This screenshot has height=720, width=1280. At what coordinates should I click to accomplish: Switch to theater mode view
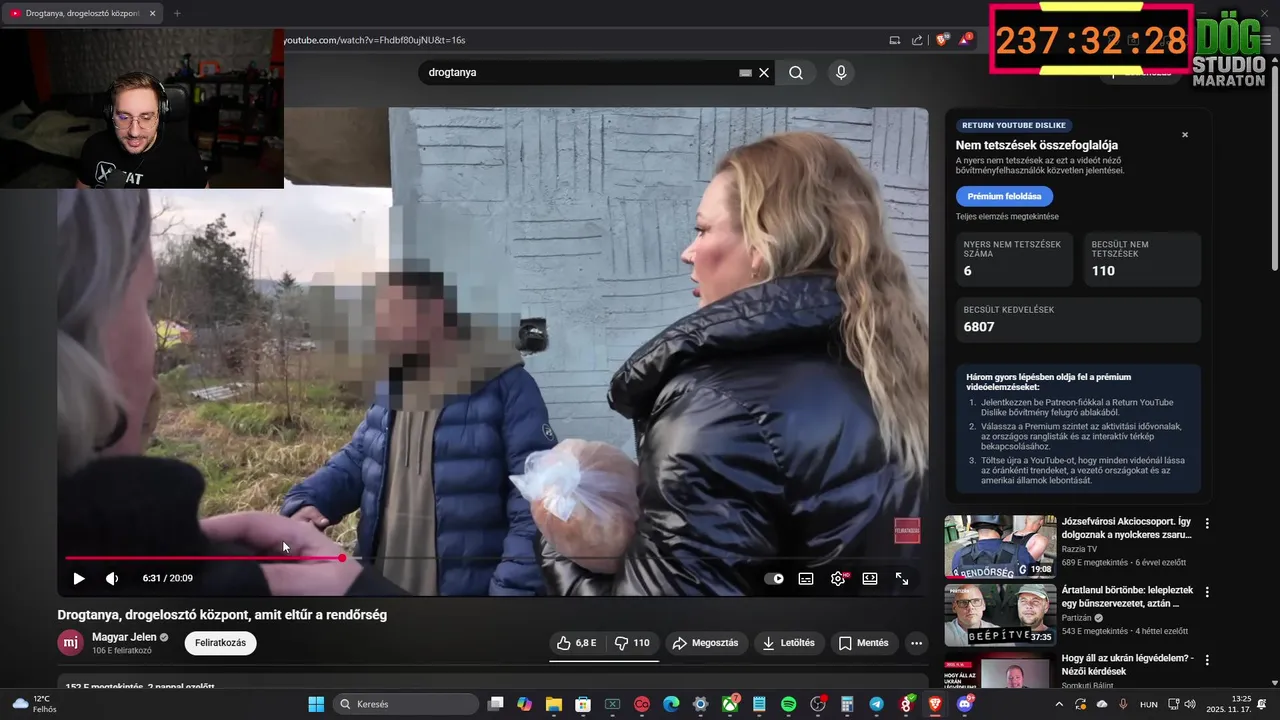[870, 578]
